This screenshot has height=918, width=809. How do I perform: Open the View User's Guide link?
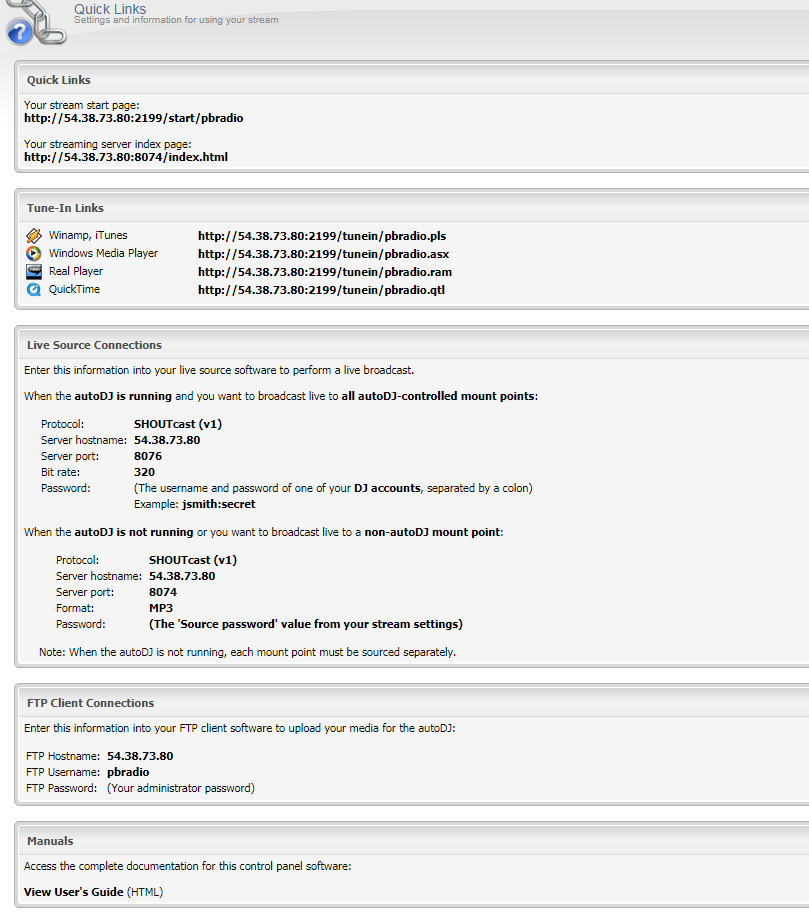[x=74, y=892]
